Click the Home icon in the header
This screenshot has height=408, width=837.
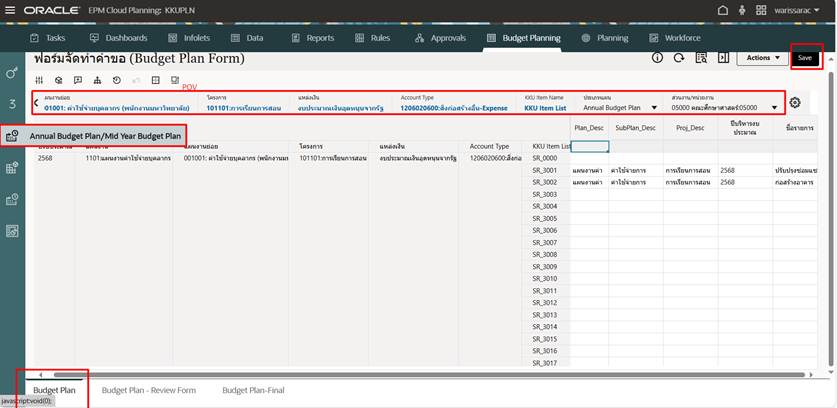coord(724,10)
